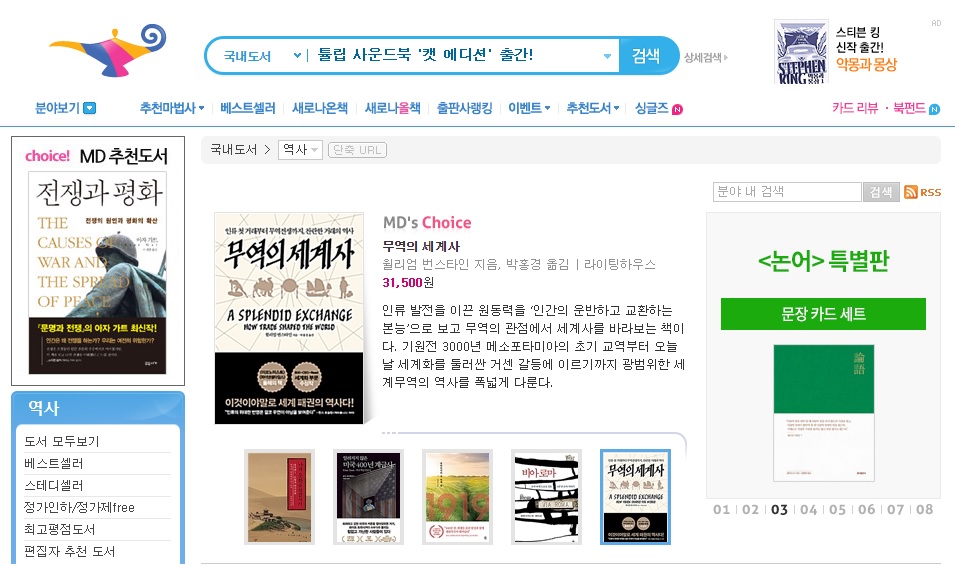Go to banner slide 05
Viewport: 957px width, 566px height.
pyautogui.click(x=837, y=509)
